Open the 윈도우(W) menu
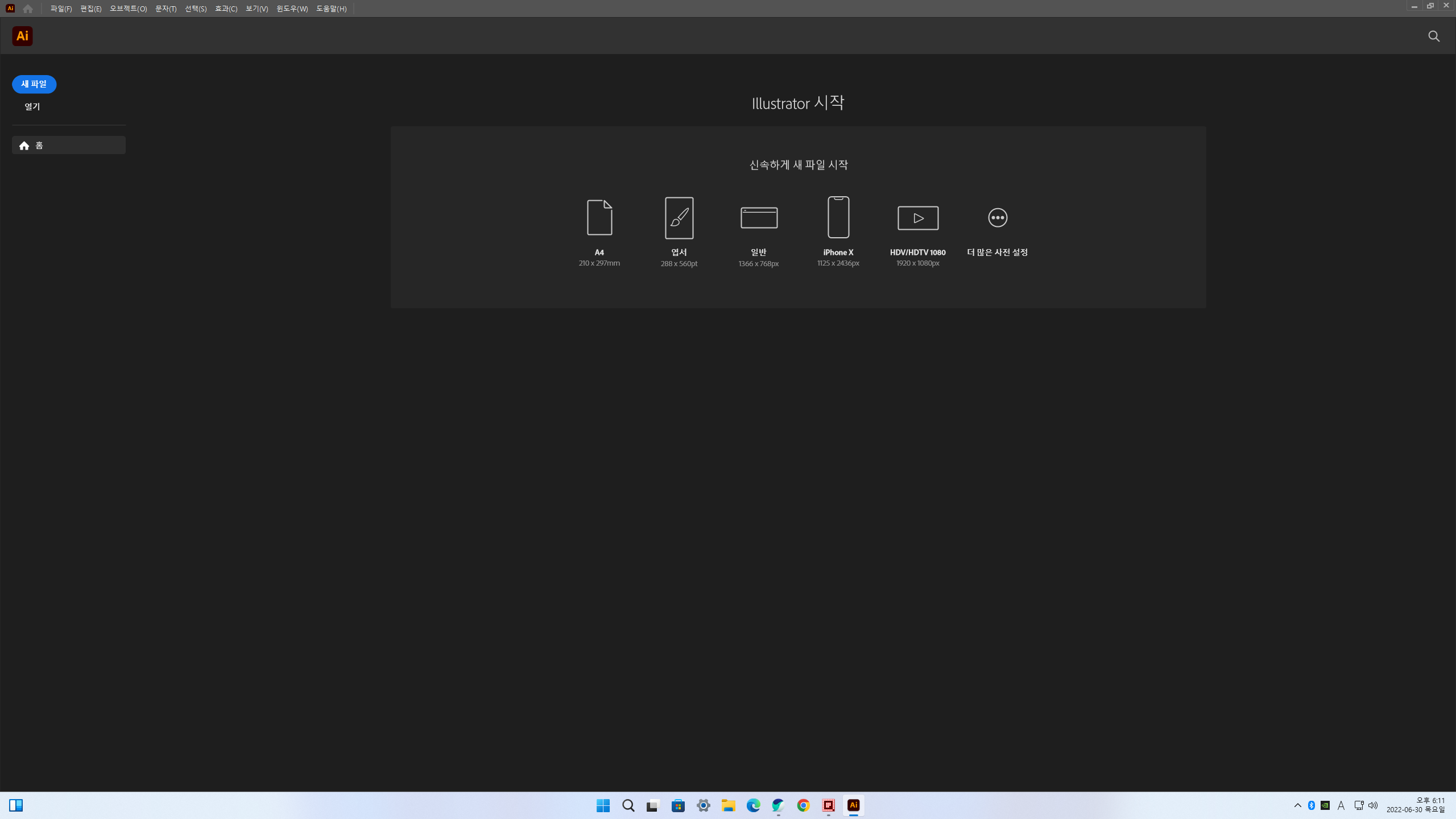1456x819 pixels. tap(292, 9)
